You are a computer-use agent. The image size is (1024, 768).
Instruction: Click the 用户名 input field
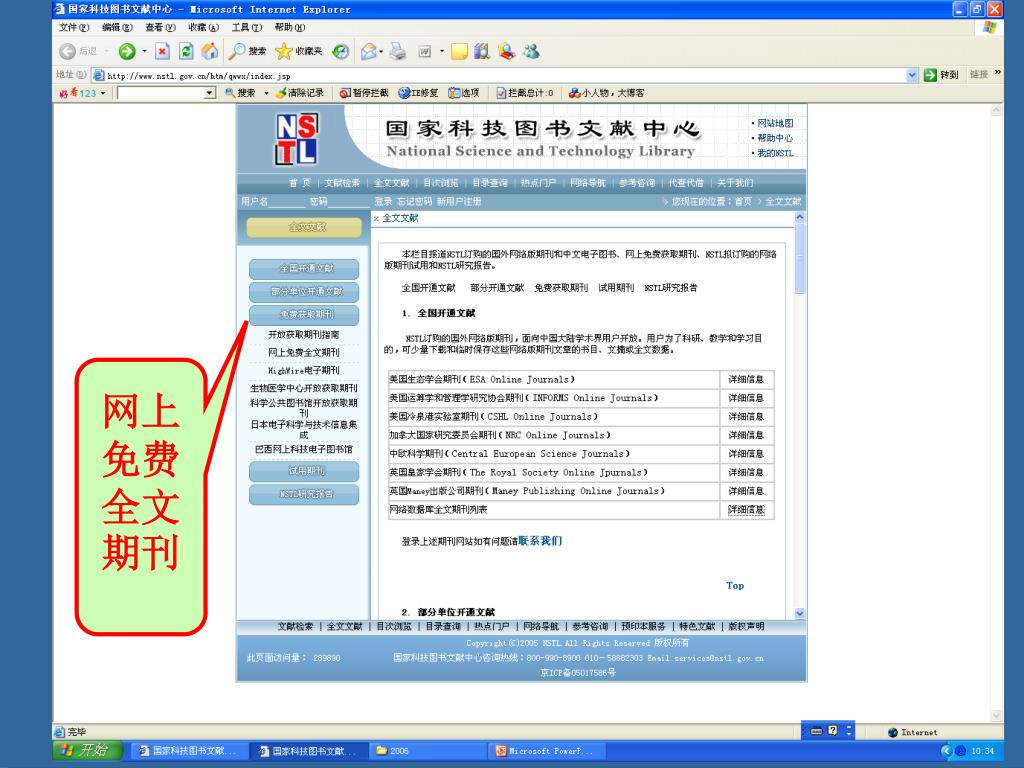(287, 201)
